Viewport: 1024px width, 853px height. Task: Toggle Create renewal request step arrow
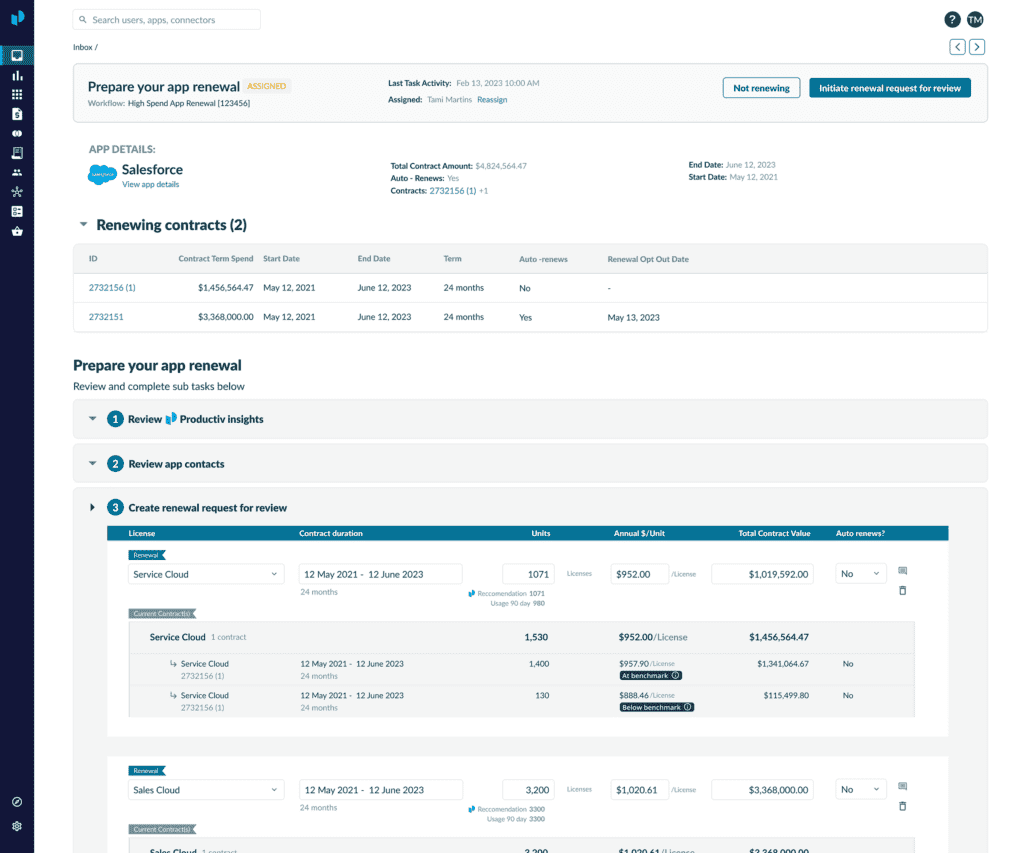[x=93, y=507]
